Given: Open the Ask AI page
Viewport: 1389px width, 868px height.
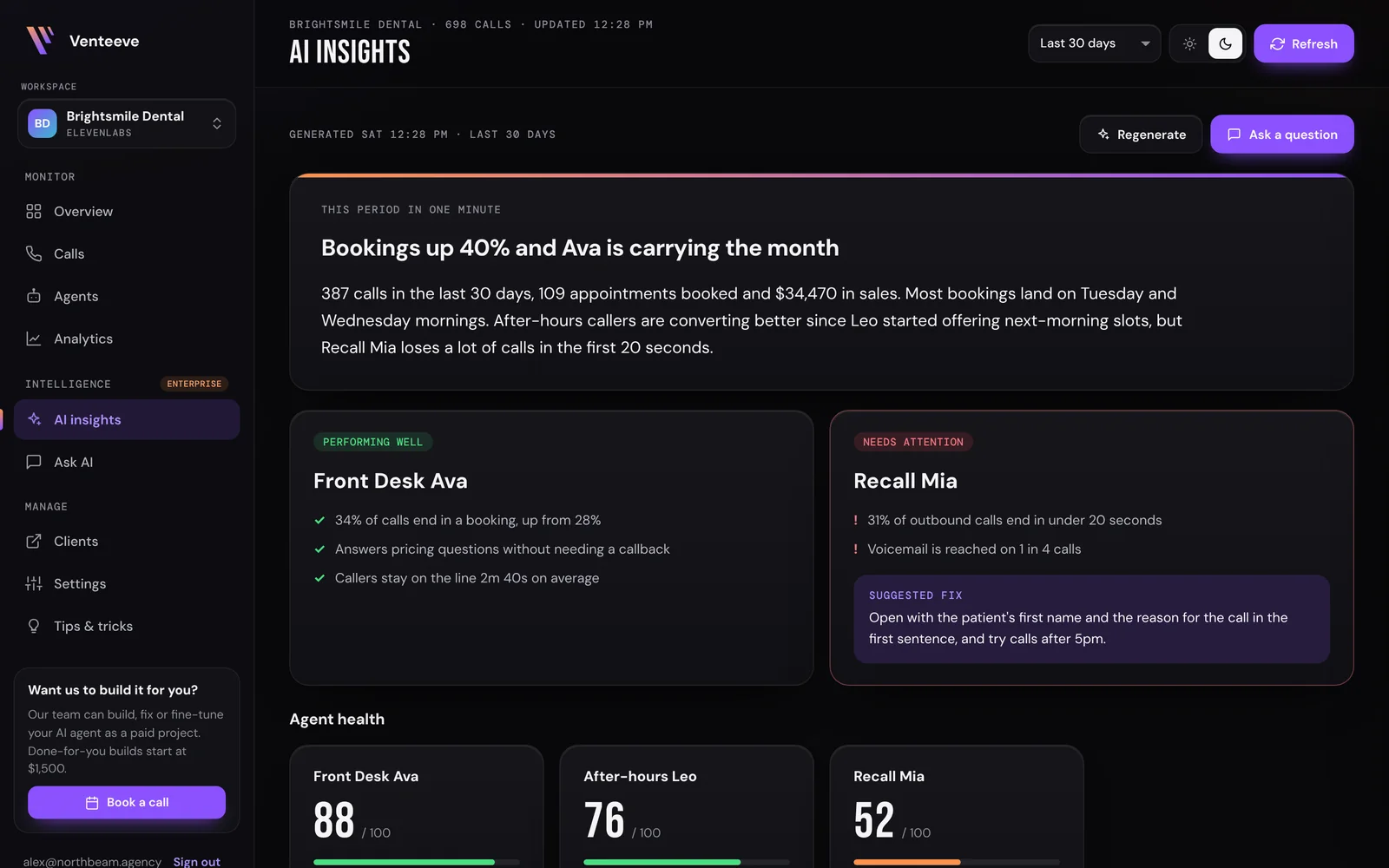Looking at the screenshot, I should pos(127,463).
